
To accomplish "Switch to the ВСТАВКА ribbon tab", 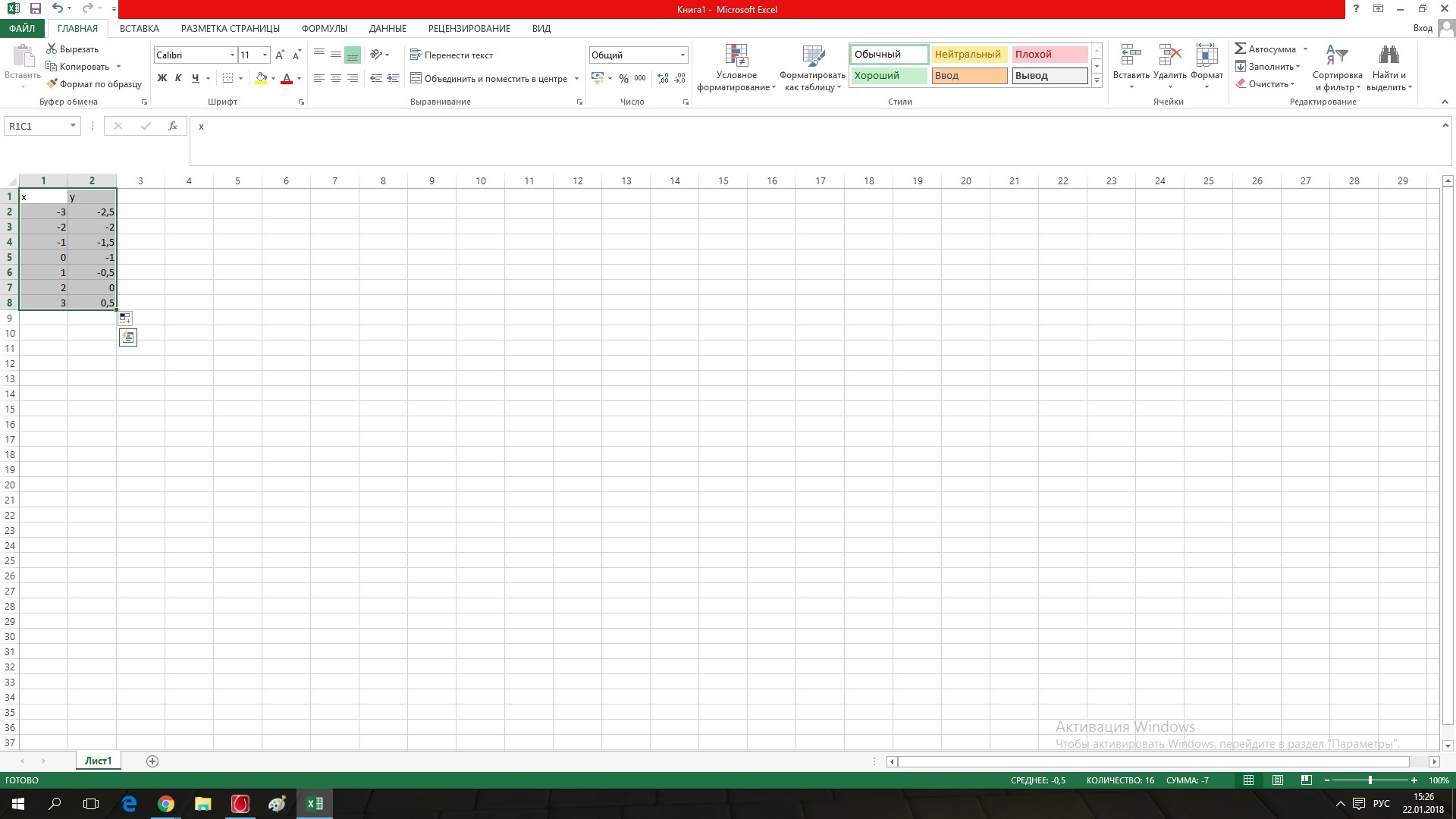I will tap(139, 28).
